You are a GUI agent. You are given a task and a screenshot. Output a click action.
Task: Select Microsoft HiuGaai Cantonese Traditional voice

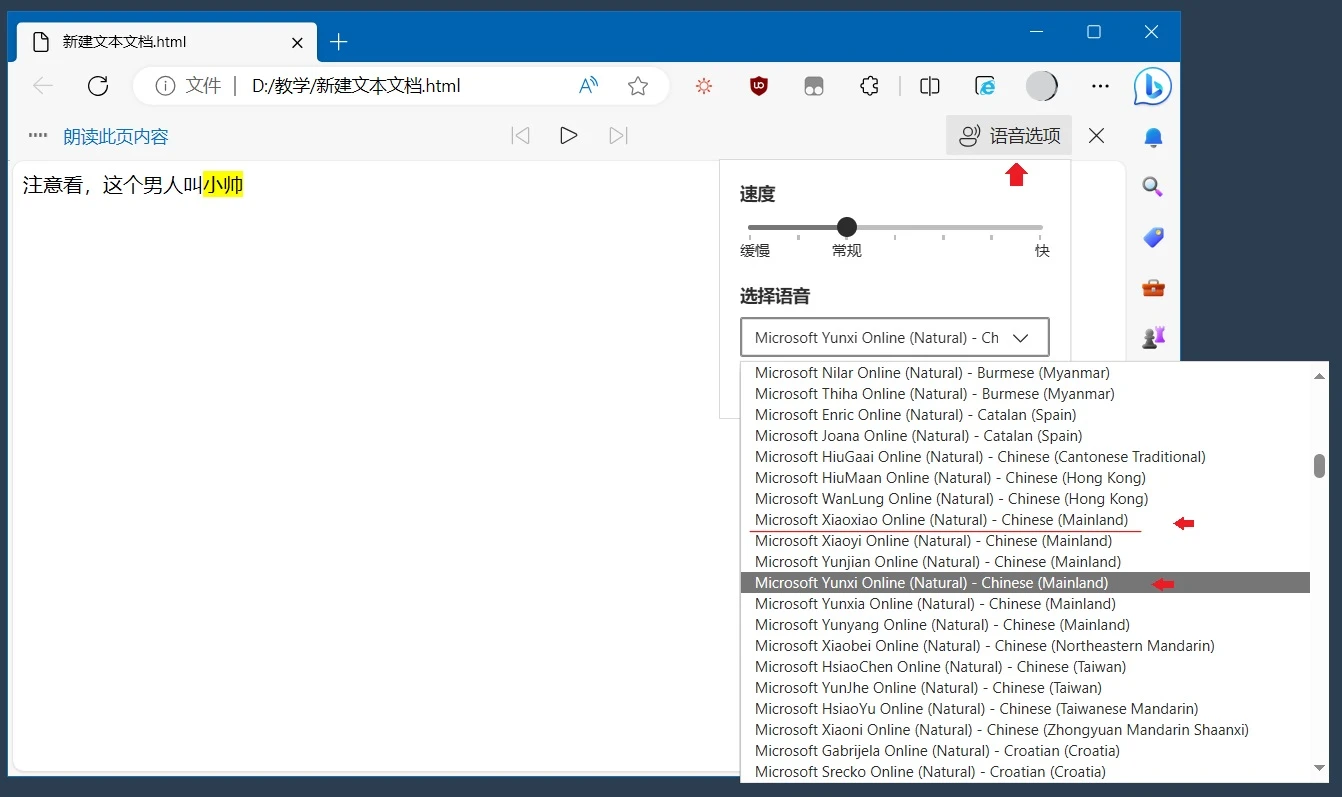1025,457
